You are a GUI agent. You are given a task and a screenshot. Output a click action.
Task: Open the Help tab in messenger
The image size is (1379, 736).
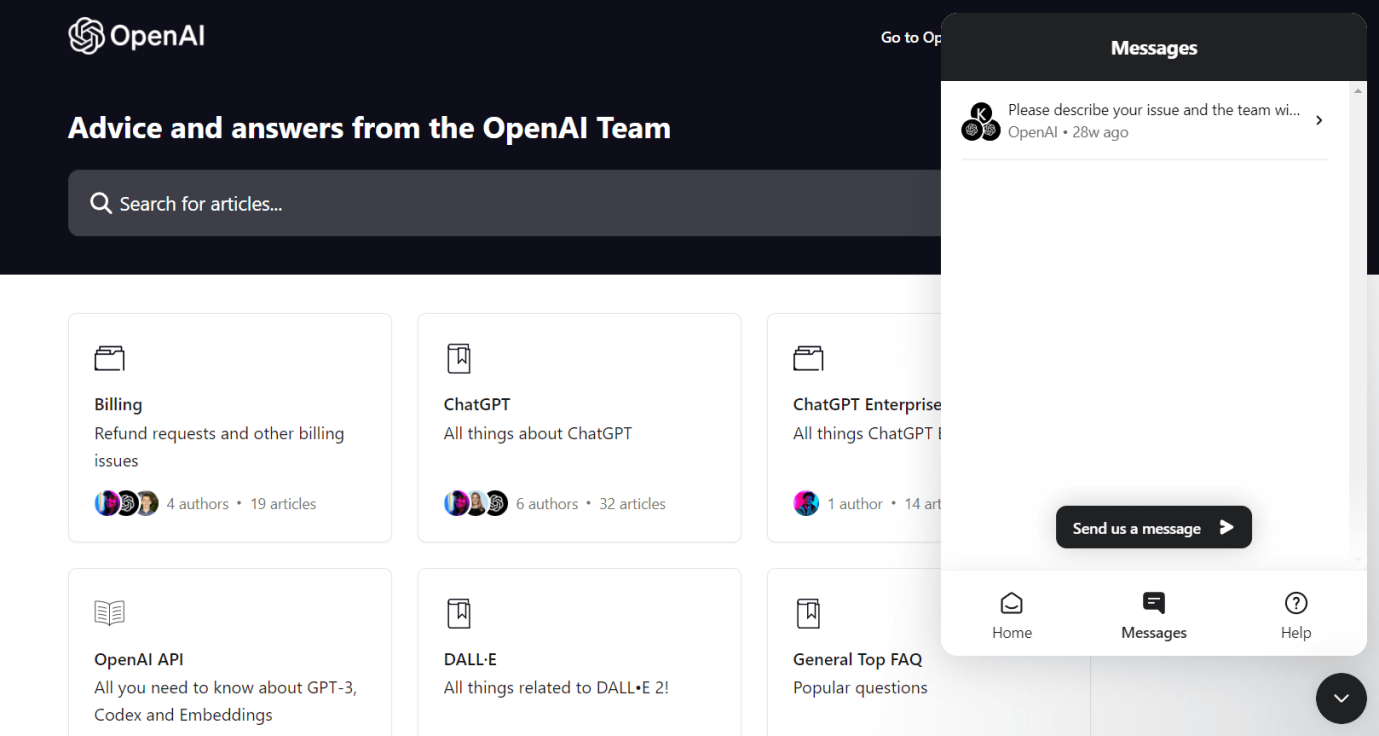pos(1295,615)
